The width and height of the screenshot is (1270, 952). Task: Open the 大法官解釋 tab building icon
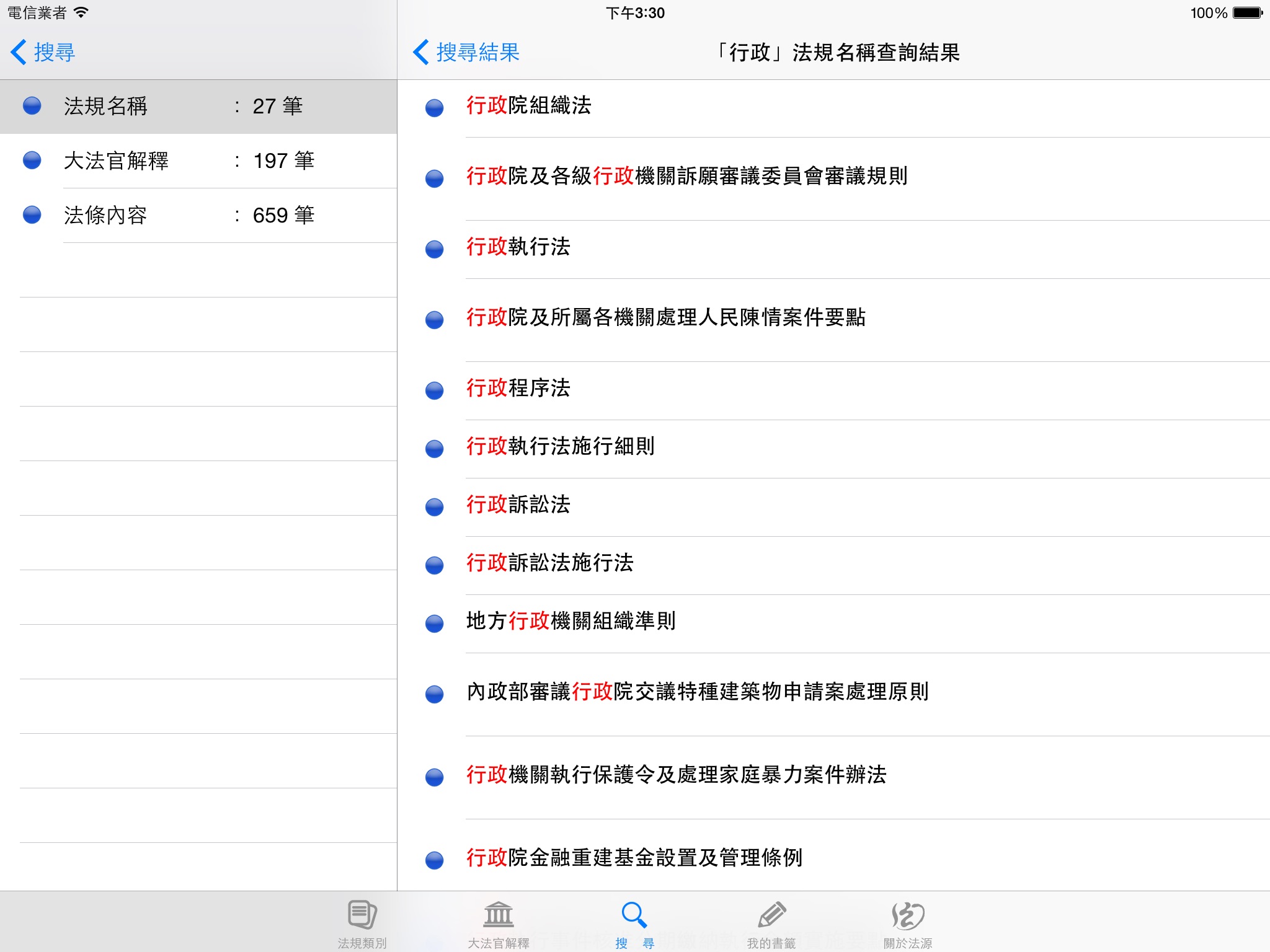tap(499, 915)
